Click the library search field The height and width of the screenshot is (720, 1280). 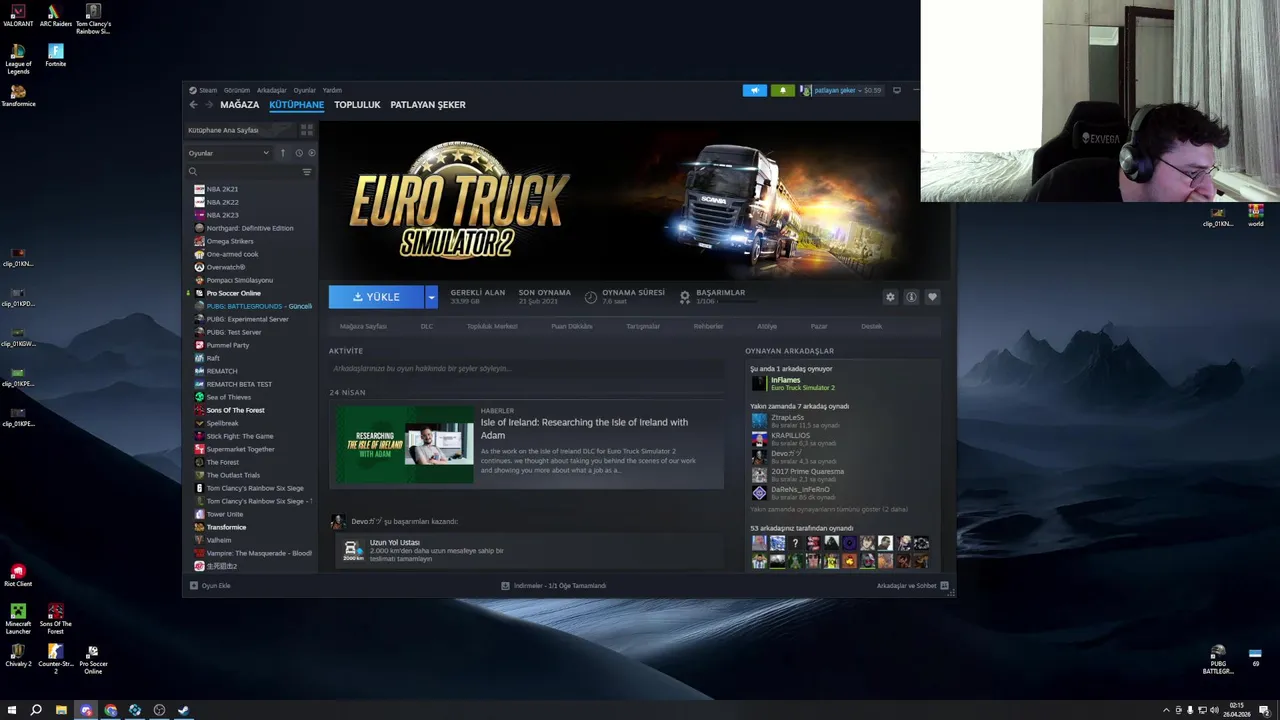(x=248, y=172)
